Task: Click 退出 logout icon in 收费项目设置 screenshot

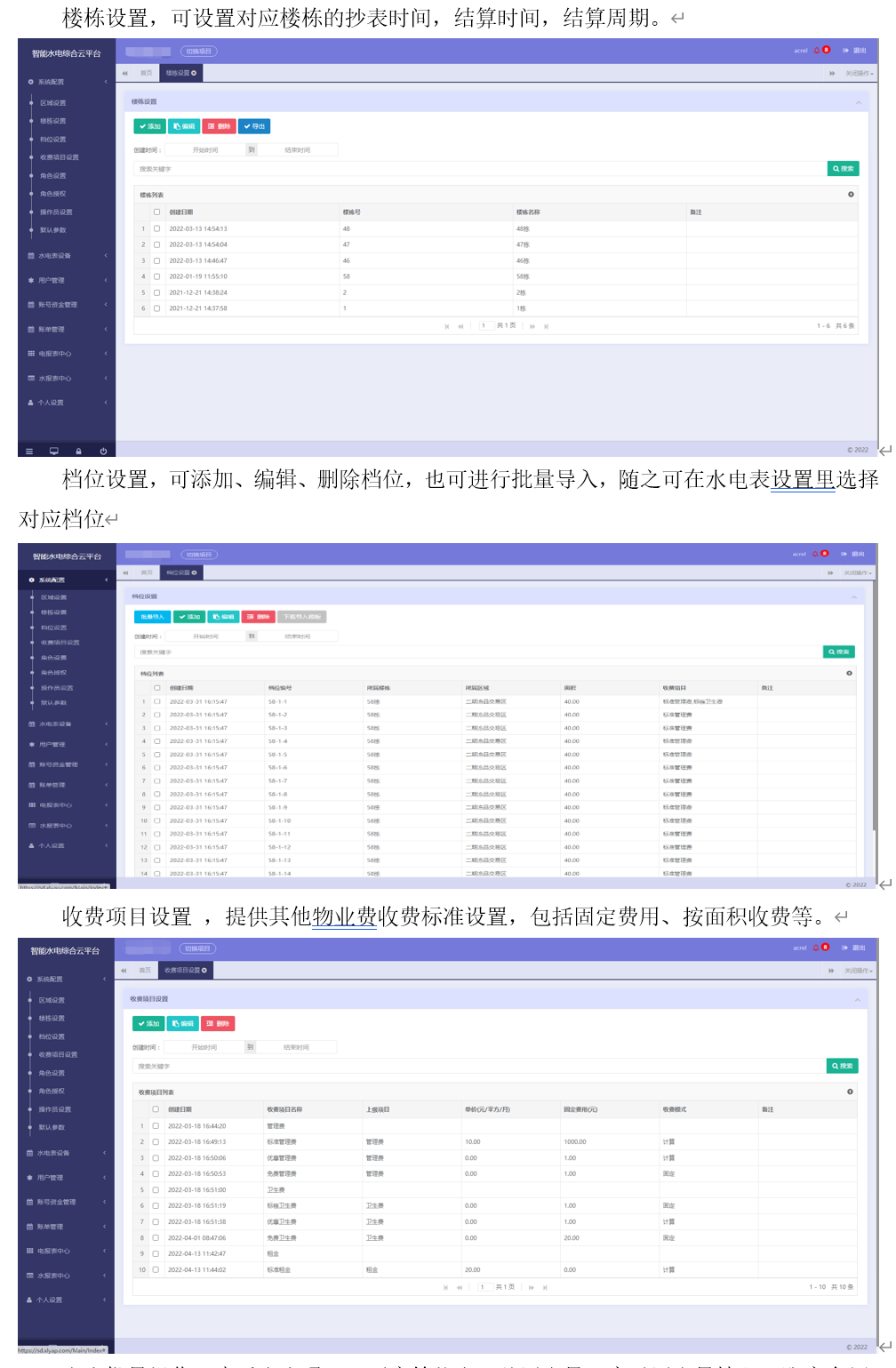Action: coord(845,948)
